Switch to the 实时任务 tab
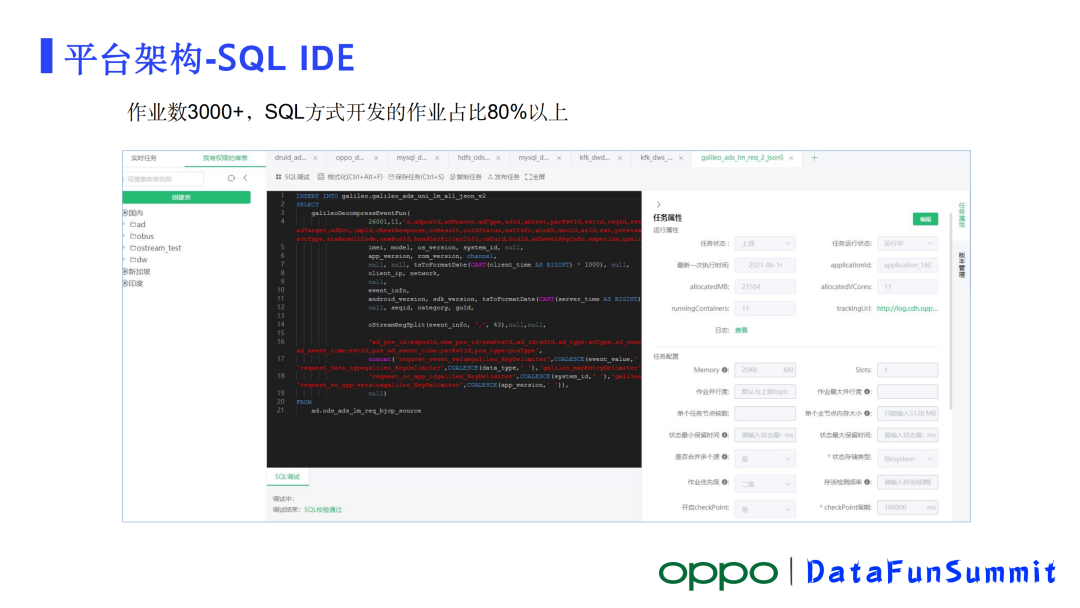 (x=144, y=158)
